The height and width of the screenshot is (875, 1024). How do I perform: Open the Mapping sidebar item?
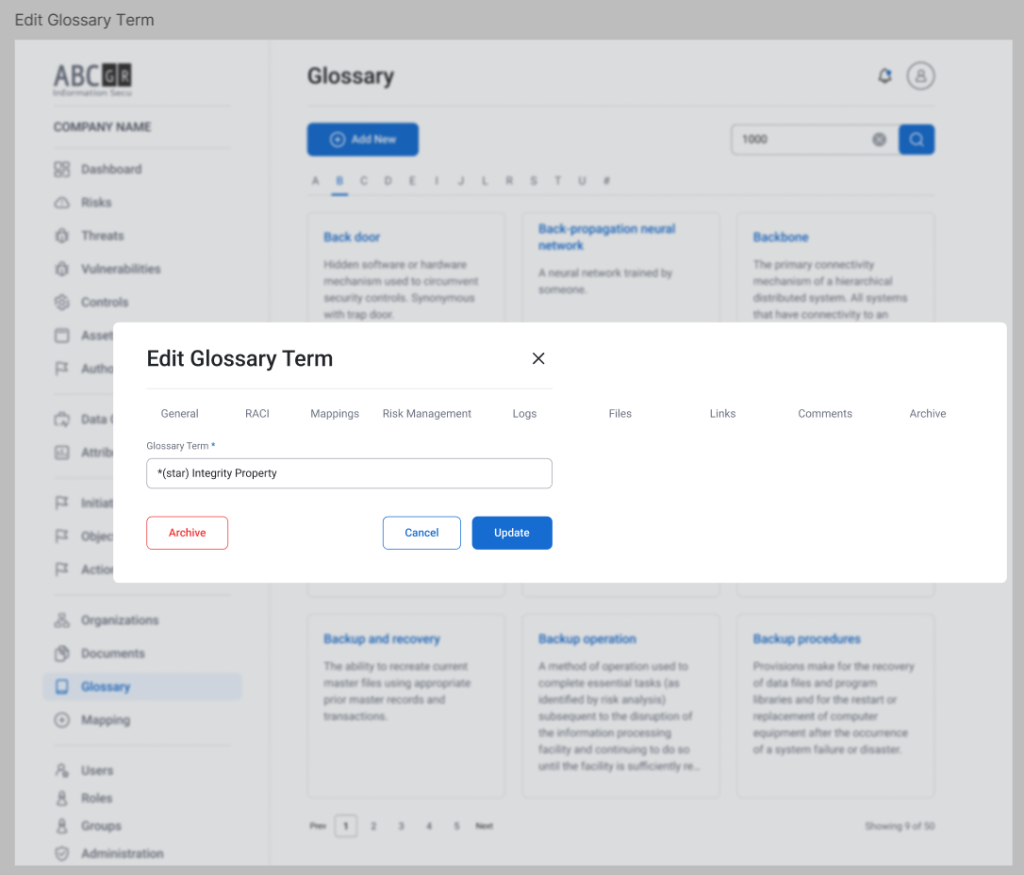[x=105, y=720]
